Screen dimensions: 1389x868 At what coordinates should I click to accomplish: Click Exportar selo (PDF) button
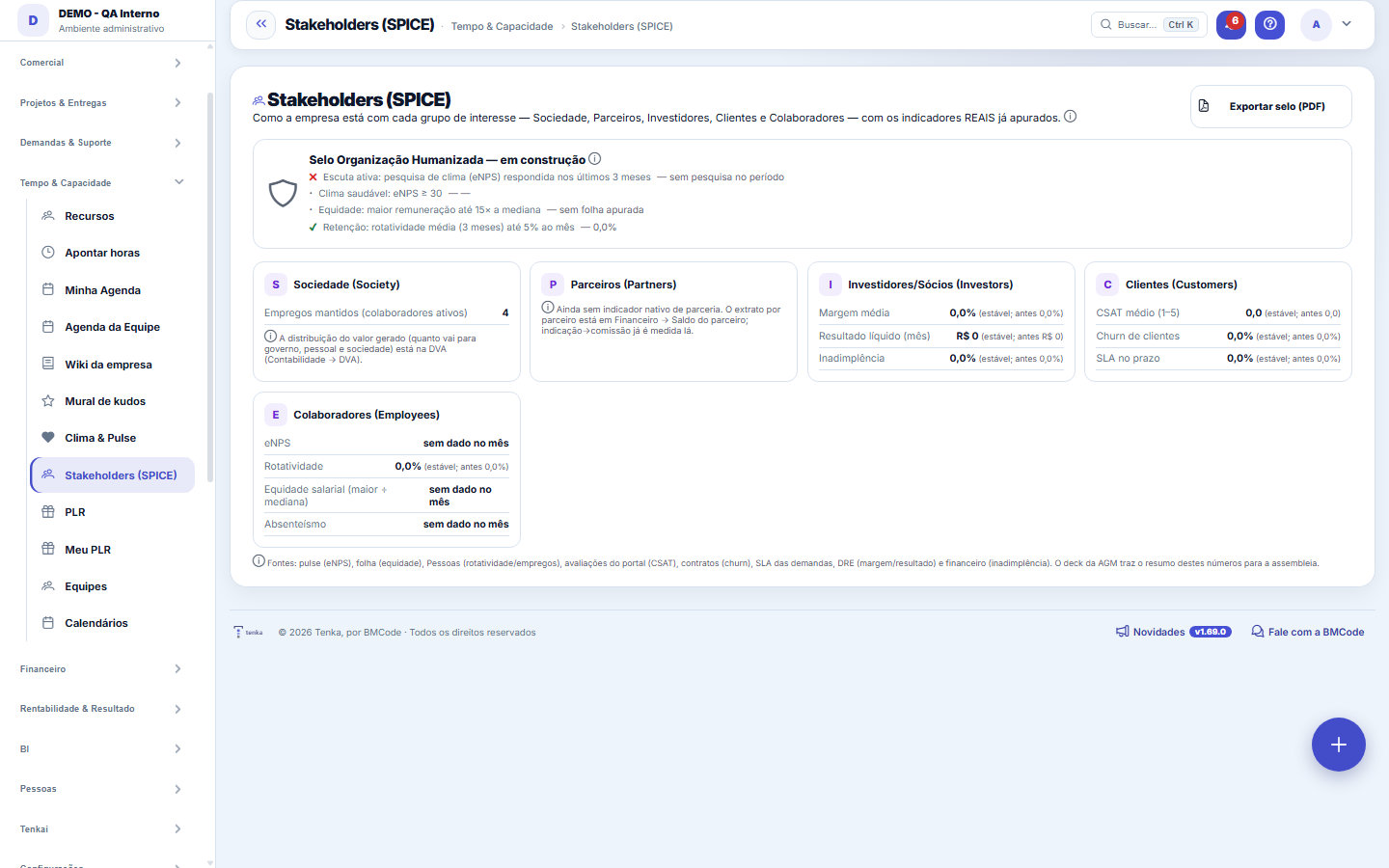coord(1270,106)
